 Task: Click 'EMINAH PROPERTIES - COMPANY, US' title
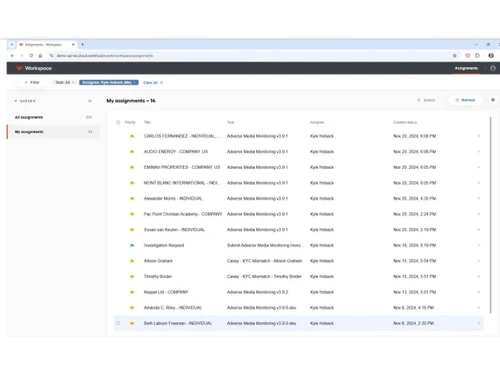182,167
